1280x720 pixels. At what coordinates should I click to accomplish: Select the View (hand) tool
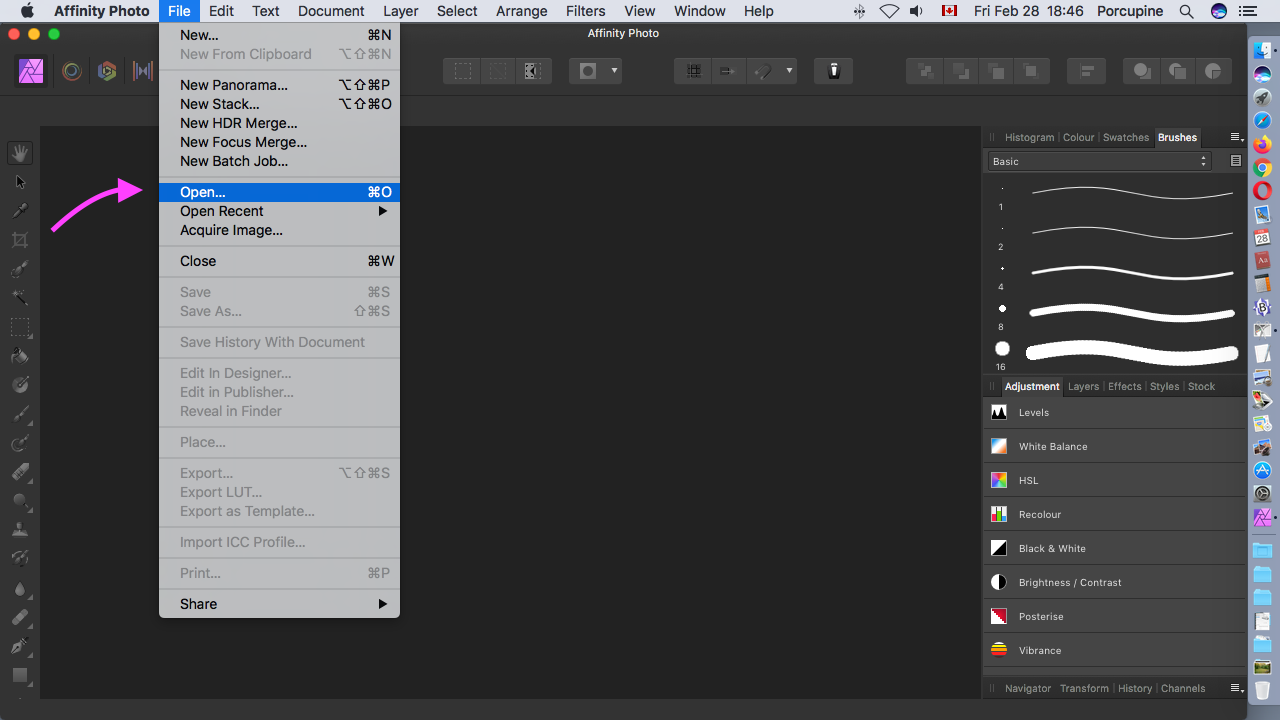20,153
